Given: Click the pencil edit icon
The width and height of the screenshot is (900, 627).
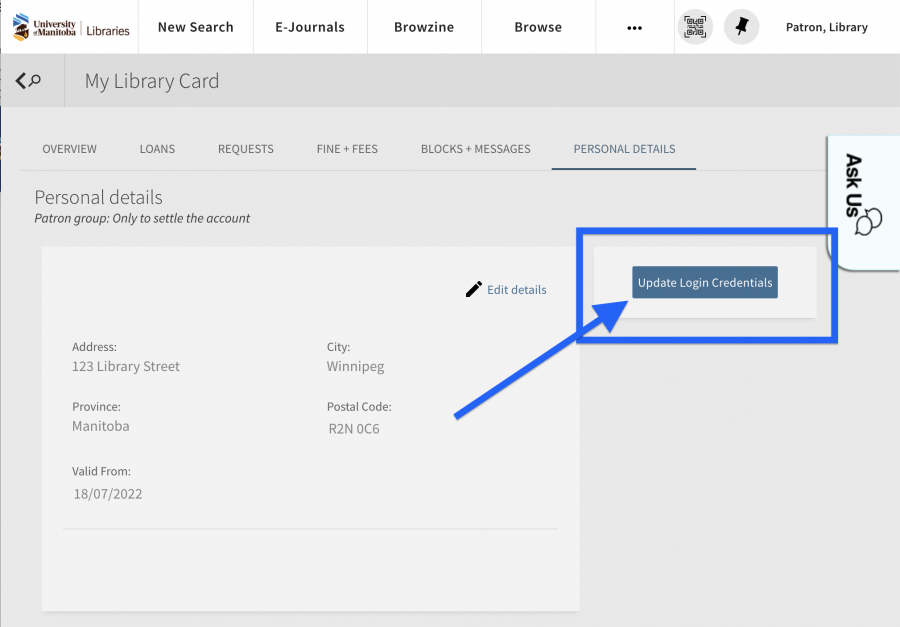Looking at the screenshot, I should pyautogui.click(x=474, y=289).
